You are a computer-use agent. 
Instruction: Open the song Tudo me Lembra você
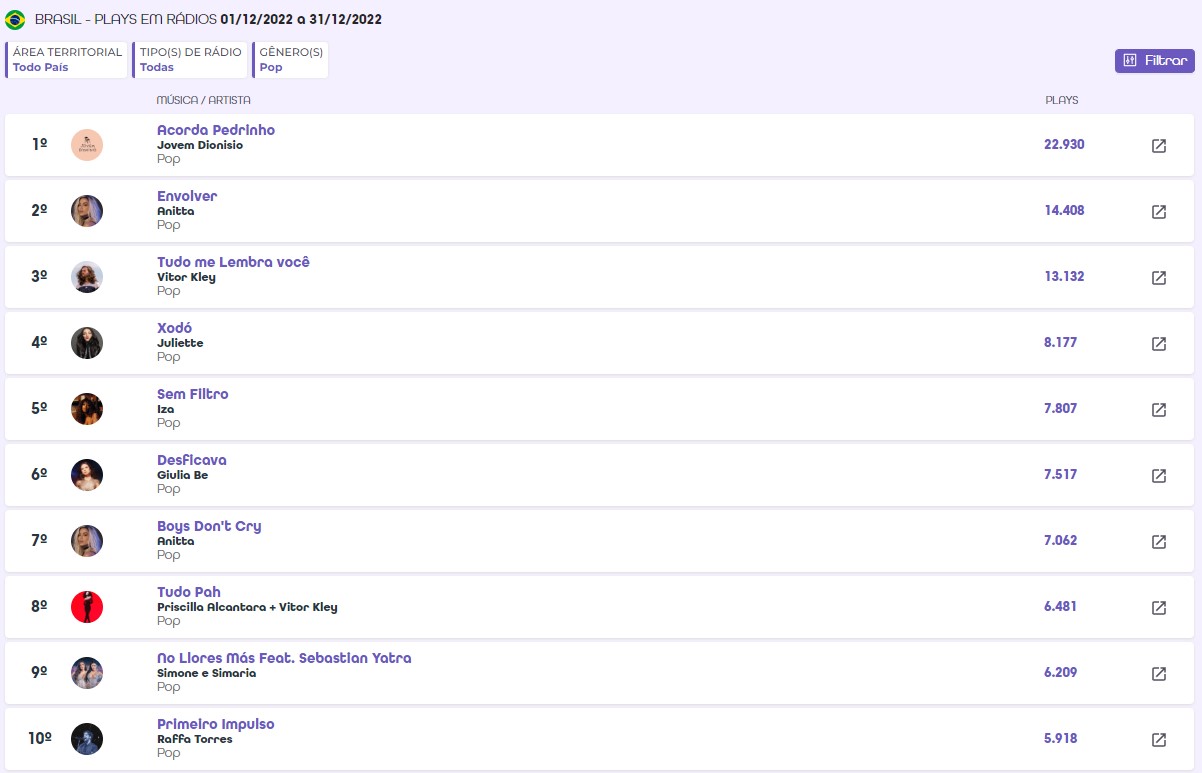(x=233, y=262)
